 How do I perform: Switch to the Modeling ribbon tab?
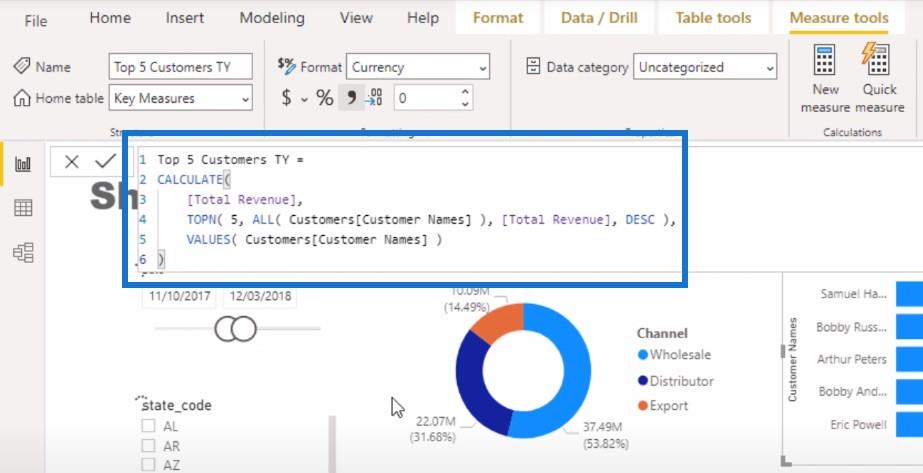tap(272, 18)
